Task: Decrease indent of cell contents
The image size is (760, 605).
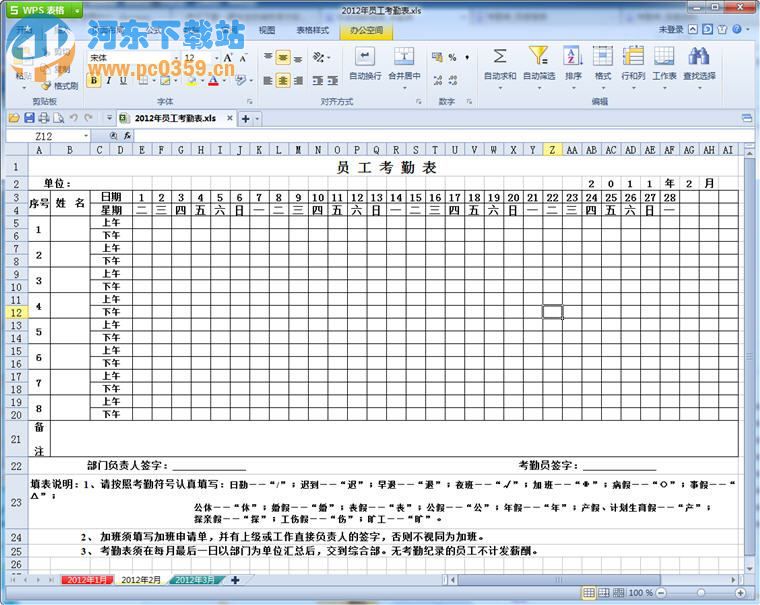Action: coord(317,80)
